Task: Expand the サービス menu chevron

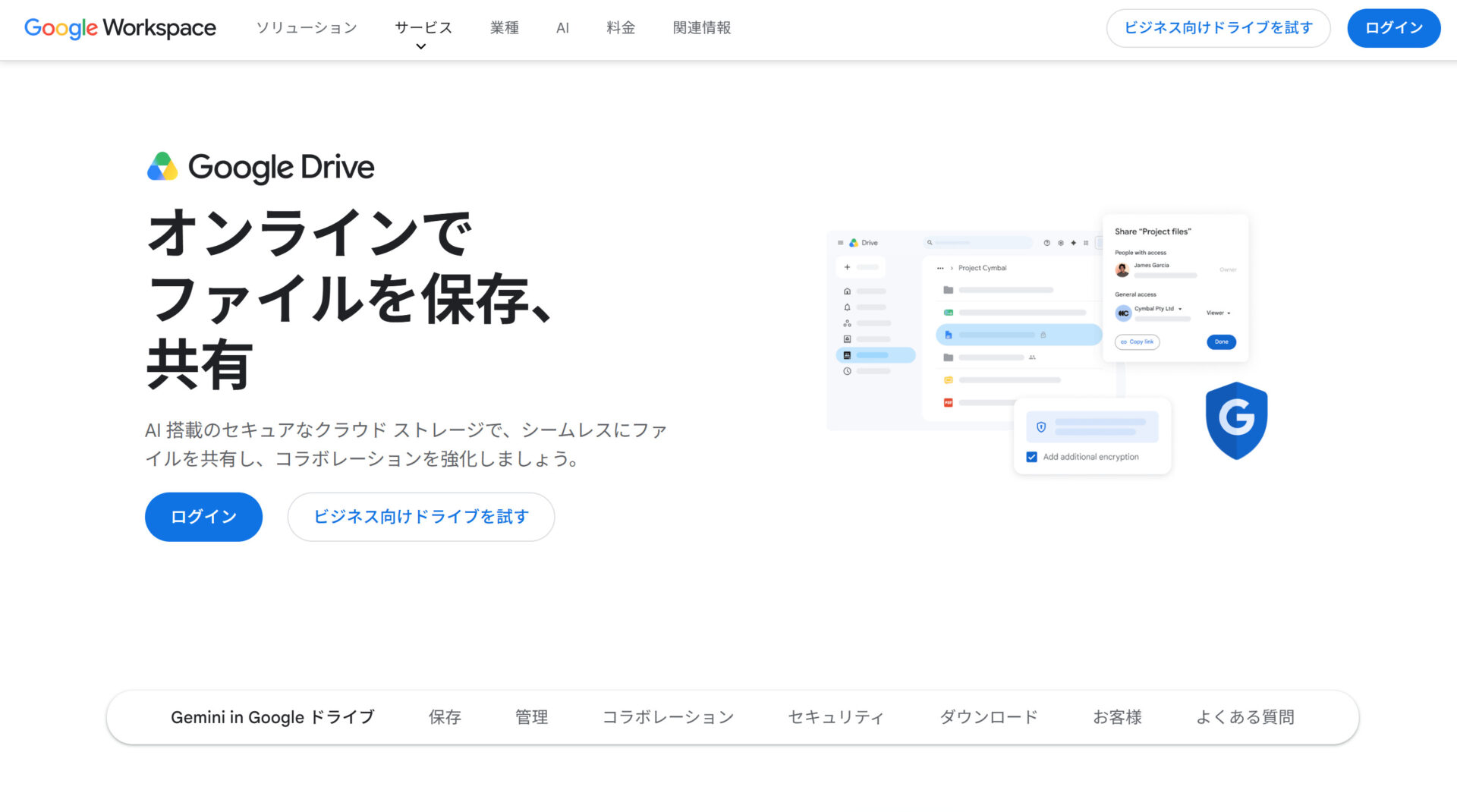Action: (421, 47)
